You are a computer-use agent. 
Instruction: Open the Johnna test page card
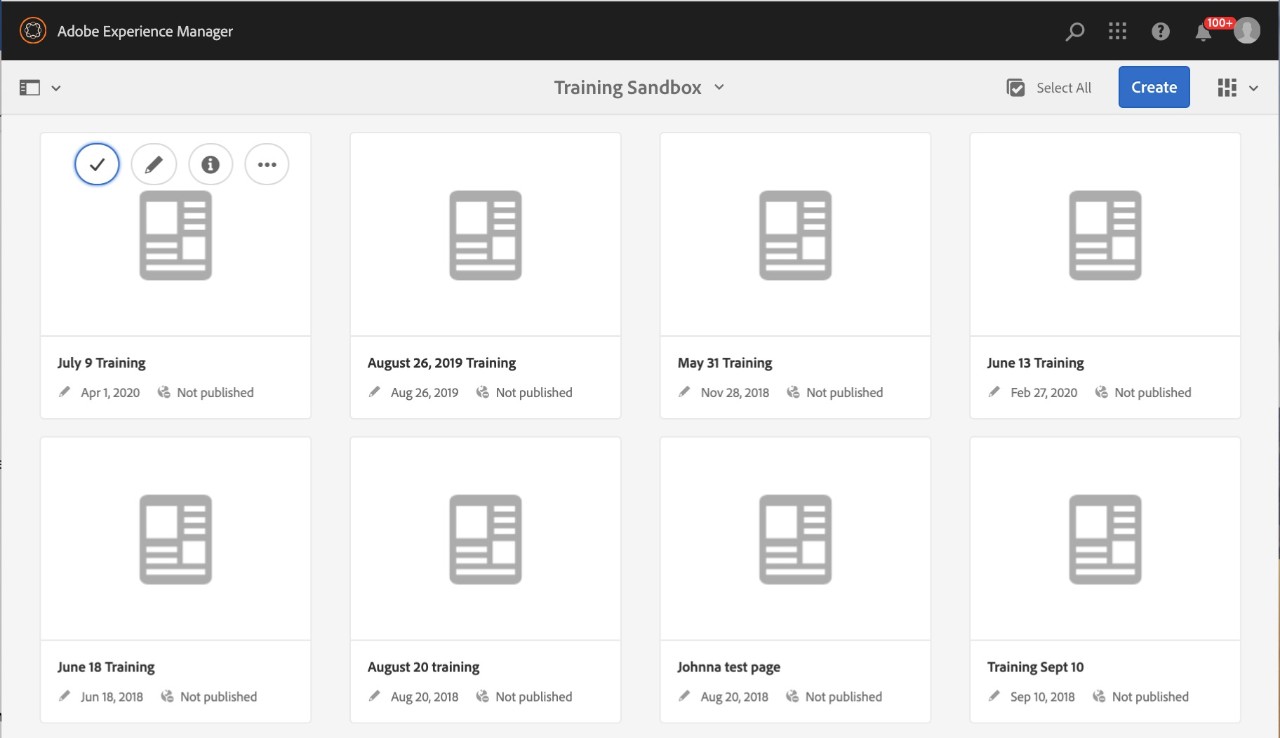(x=795, y=540)
